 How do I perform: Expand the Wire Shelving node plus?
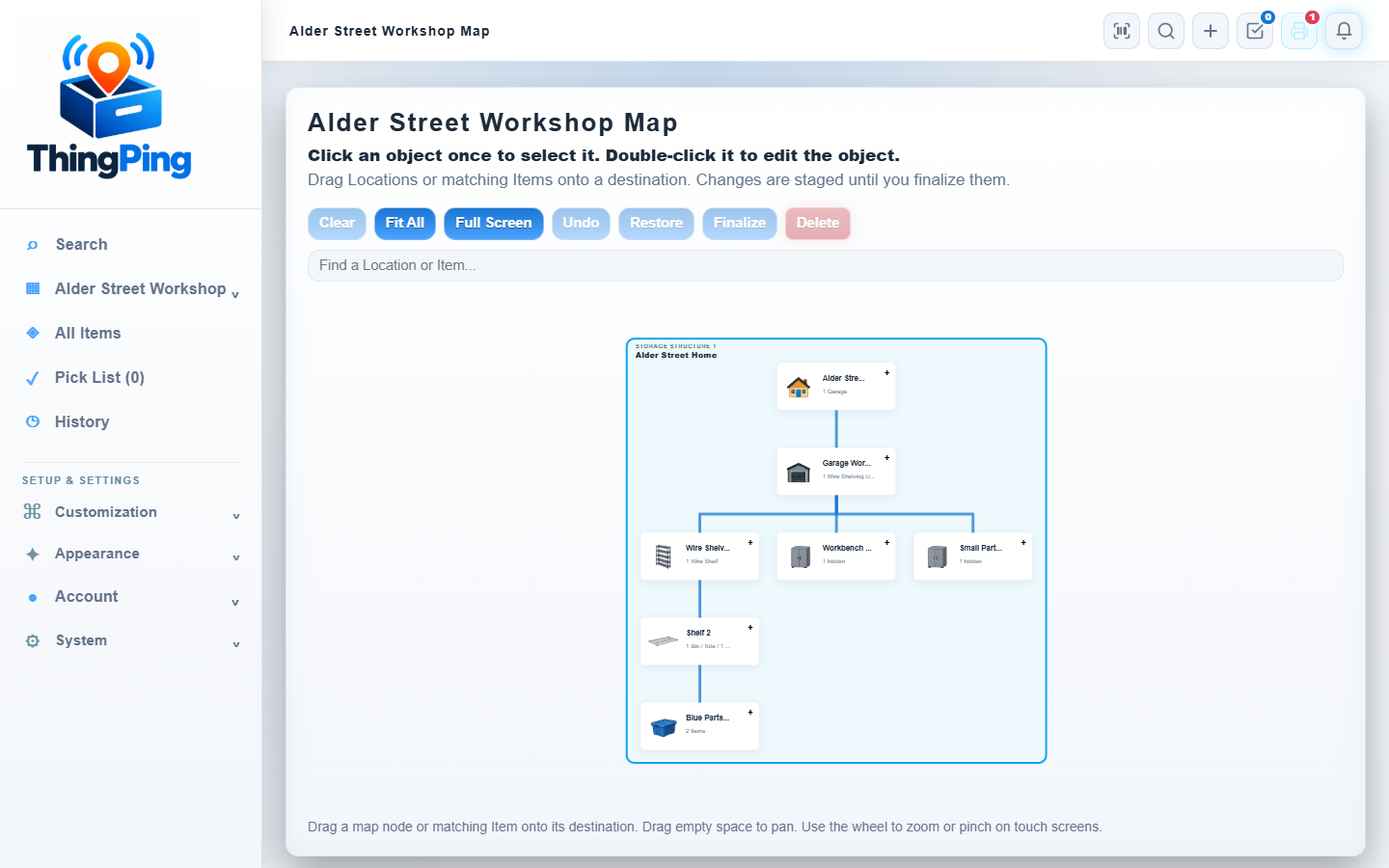750,543
